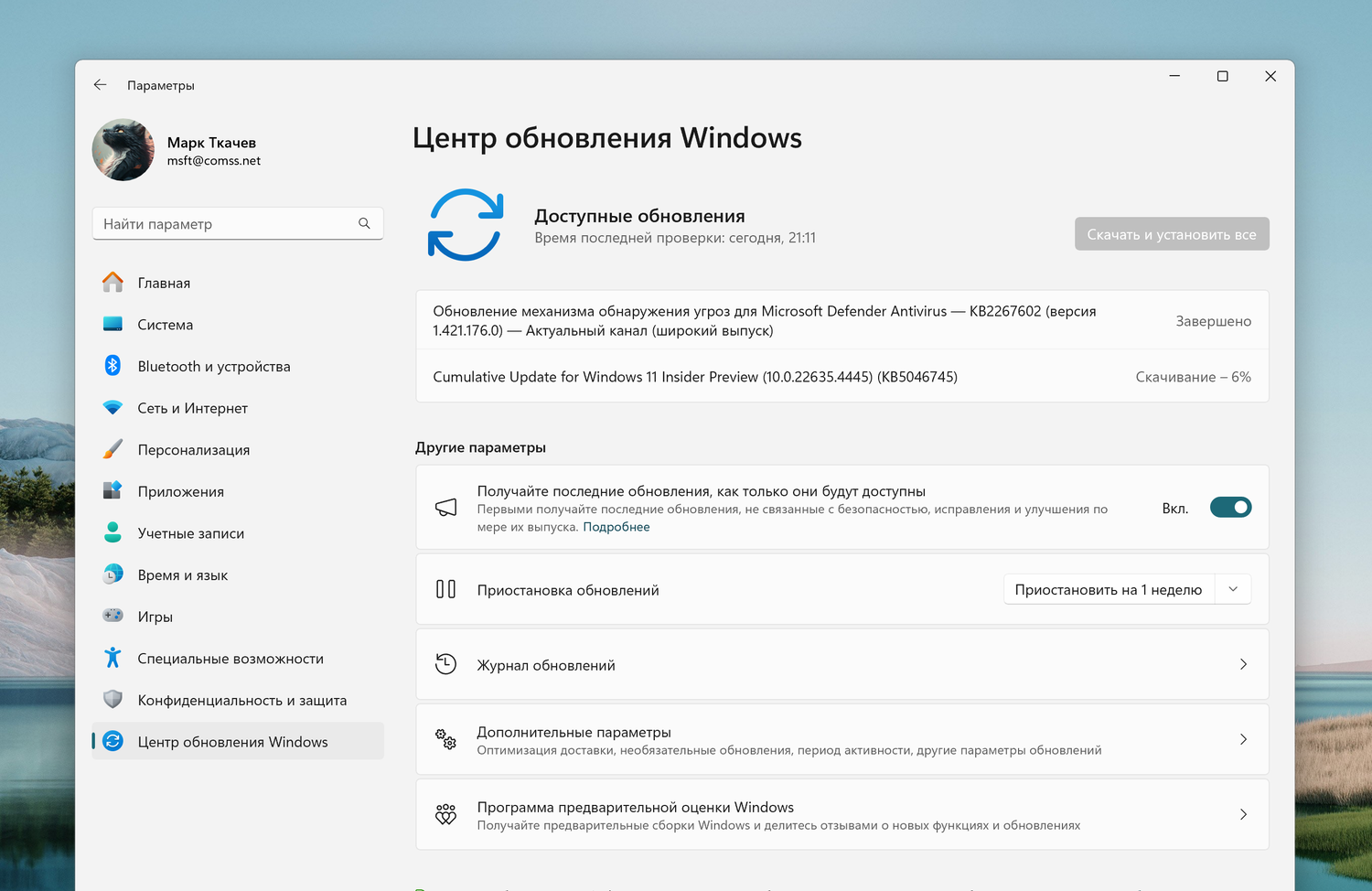Image resolution: width=1372 pixels, height=891 pixels.
Task: Click the gears icon for Дополнительные параметры
Action: coord(445,739)
